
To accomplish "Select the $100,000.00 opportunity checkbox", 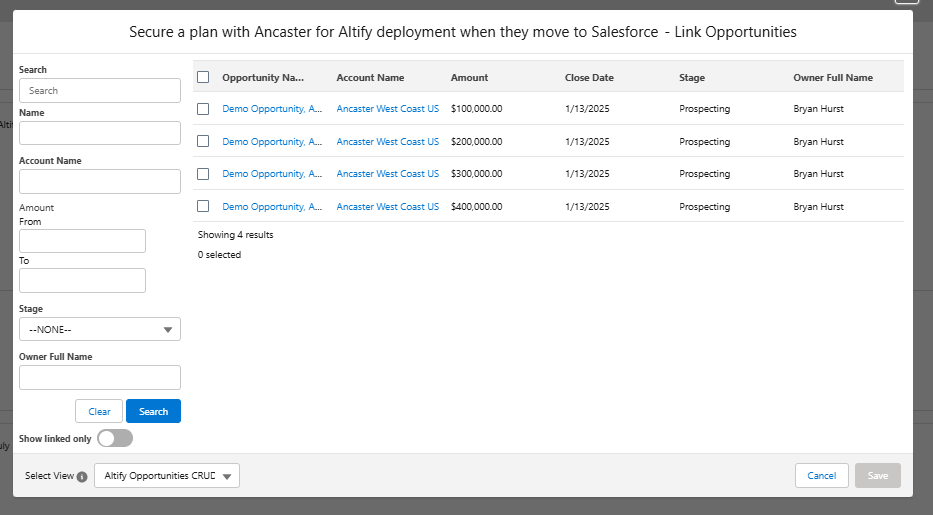I will click(x=203, y=109).
